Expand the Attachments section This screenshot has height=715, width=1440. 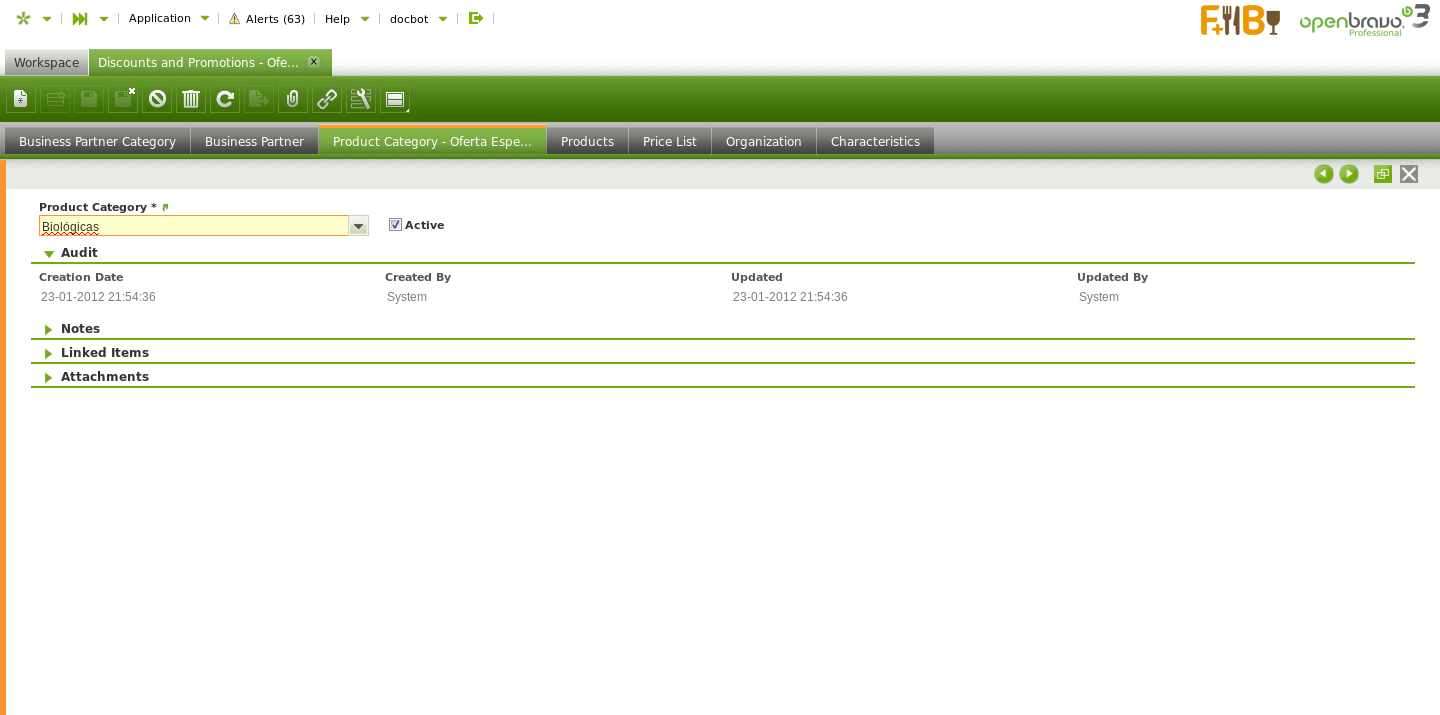pyautogui.click(x=49, y=377)
